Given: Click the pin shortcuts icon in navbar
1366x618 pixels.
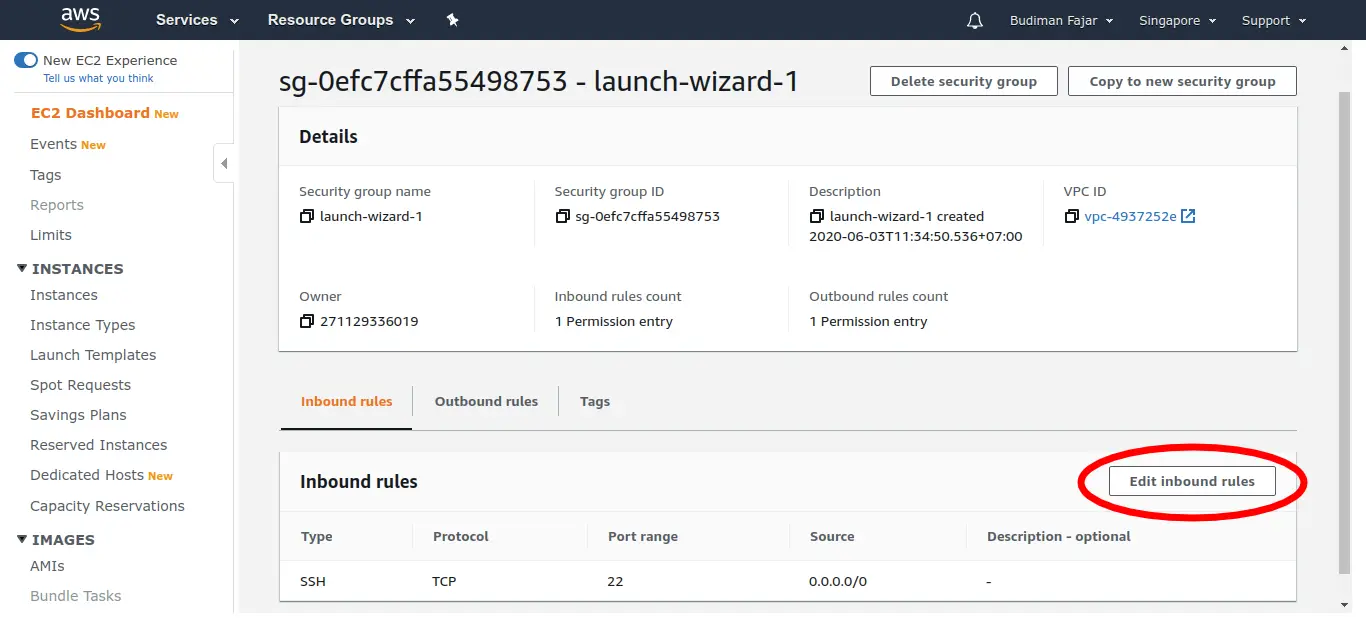Looking at the screenshot, I should (x=452, y=20).
